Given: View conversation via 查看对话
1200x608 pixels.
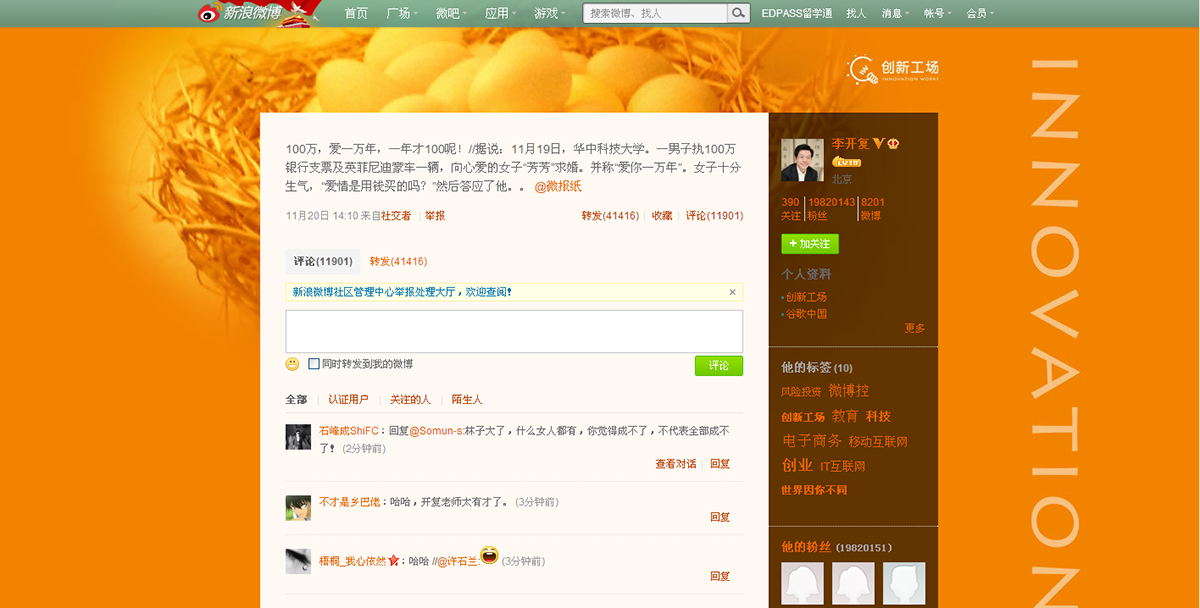Looking at the screenshot, I should (x=676, y=464).
